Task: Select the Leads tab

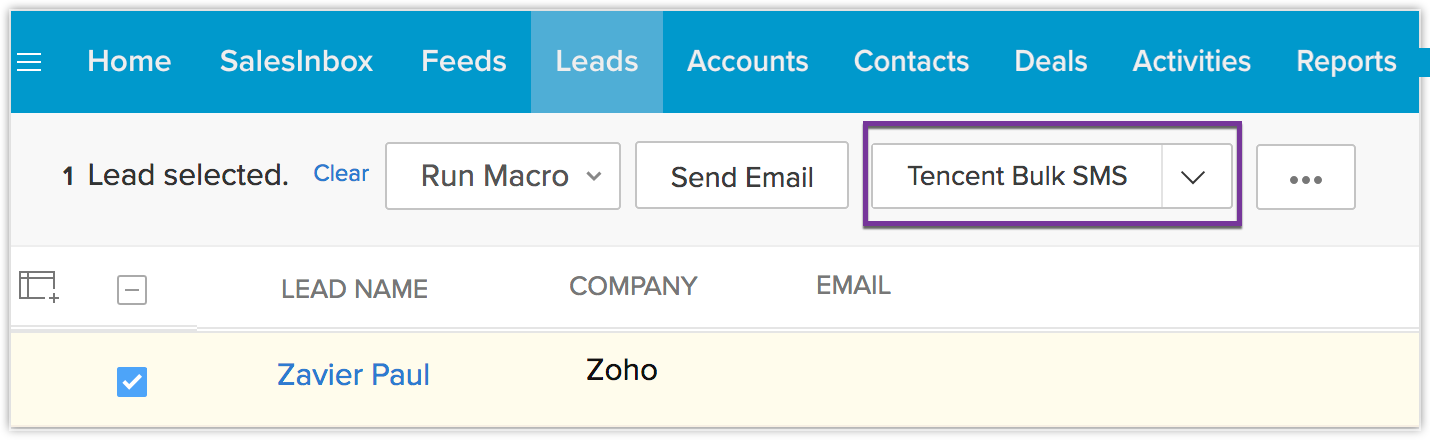Action: (597, 62)
